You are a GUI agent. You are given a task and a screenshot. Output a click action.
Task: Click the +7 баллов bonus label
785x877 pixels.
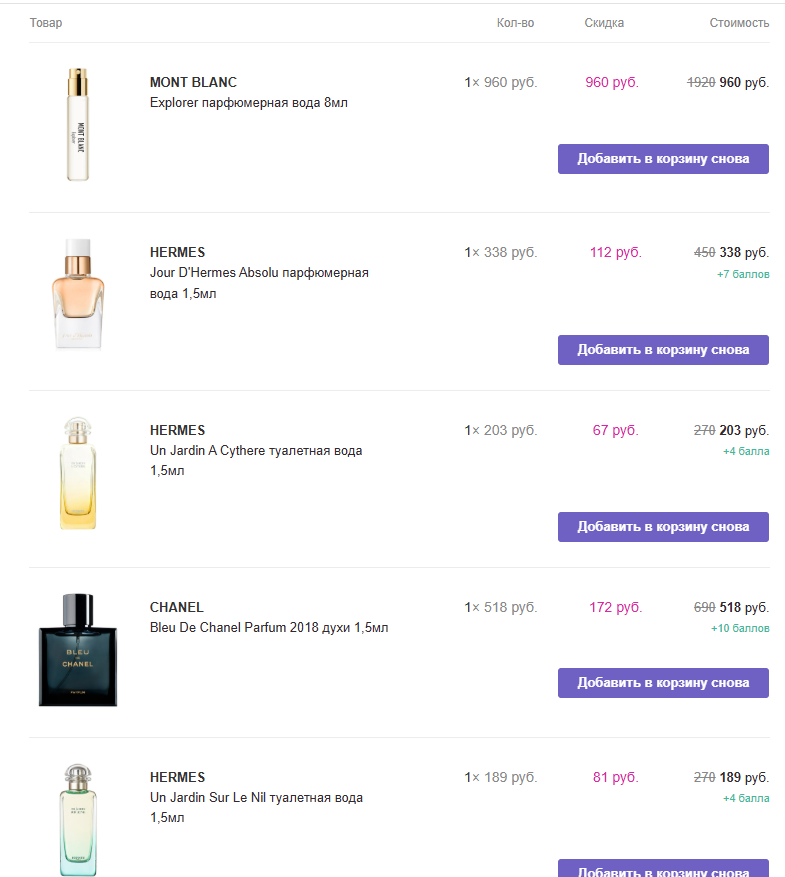coord(743,274)
